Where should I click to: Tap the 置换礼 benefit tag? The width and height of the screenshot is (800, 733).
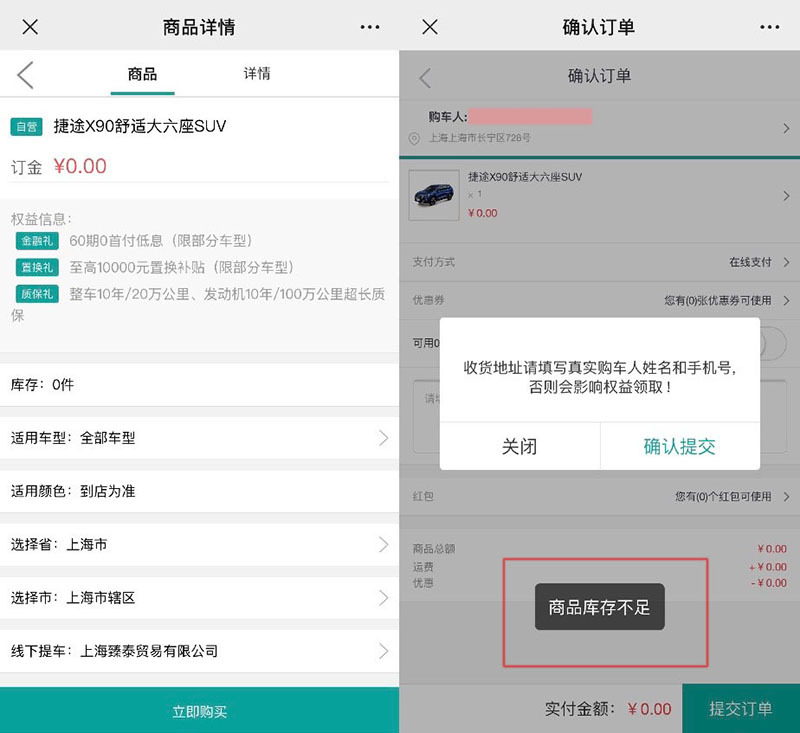pyautogui.click(x=37, y=267)
